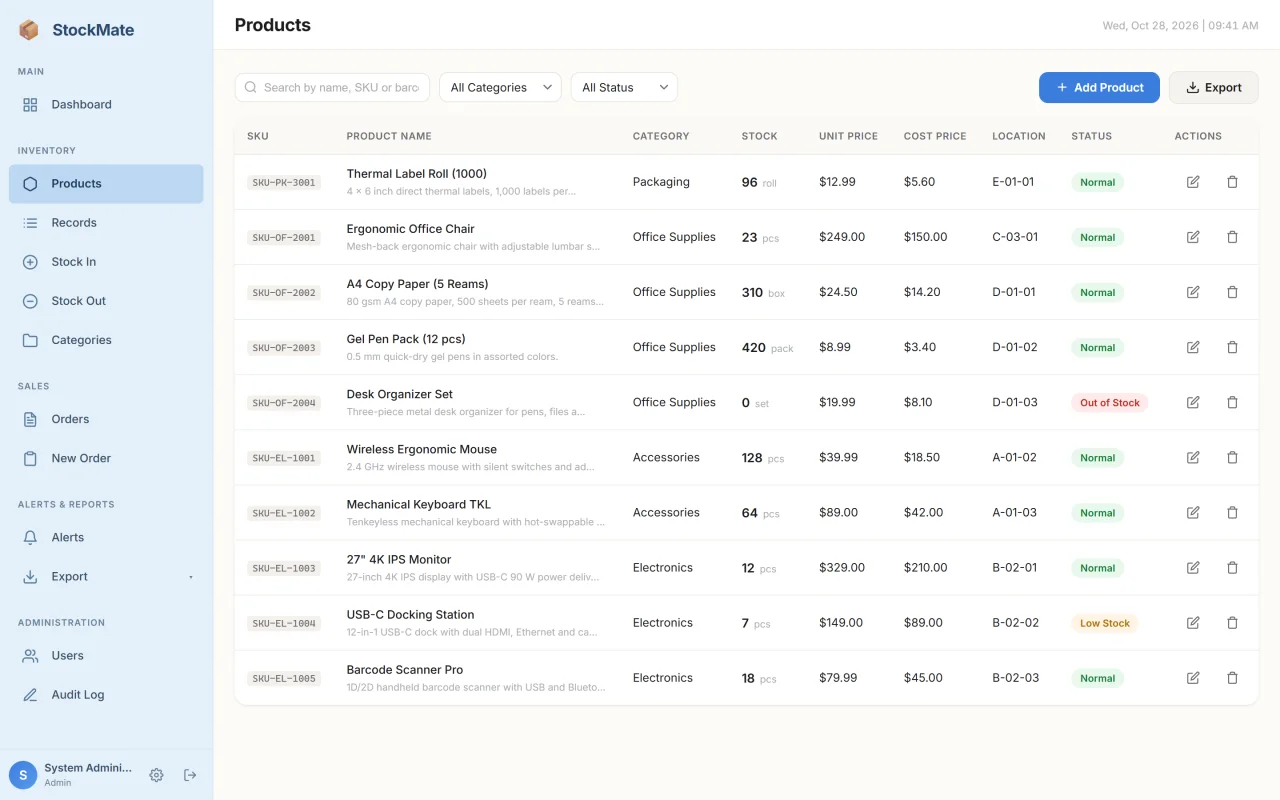This screenshot has height=800, width=1280.
Task: Open Orders in sidebar
Action: (106, 419)
